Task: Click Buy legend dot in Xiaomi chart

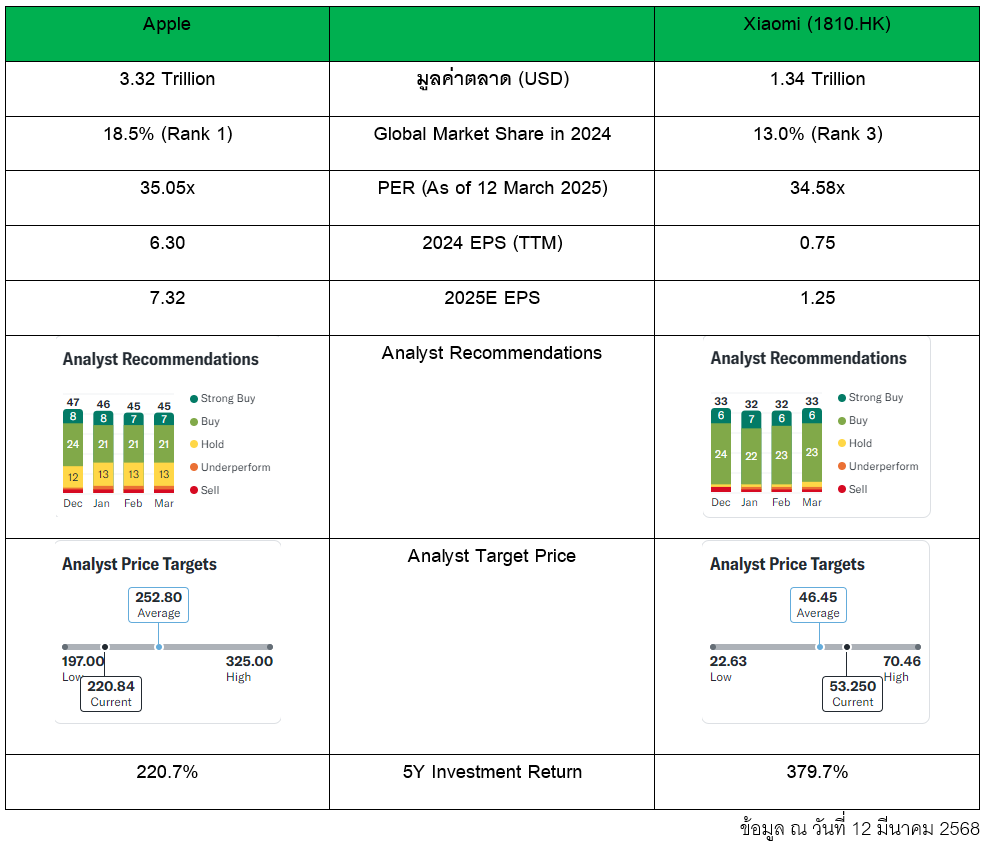Action: 842,420
